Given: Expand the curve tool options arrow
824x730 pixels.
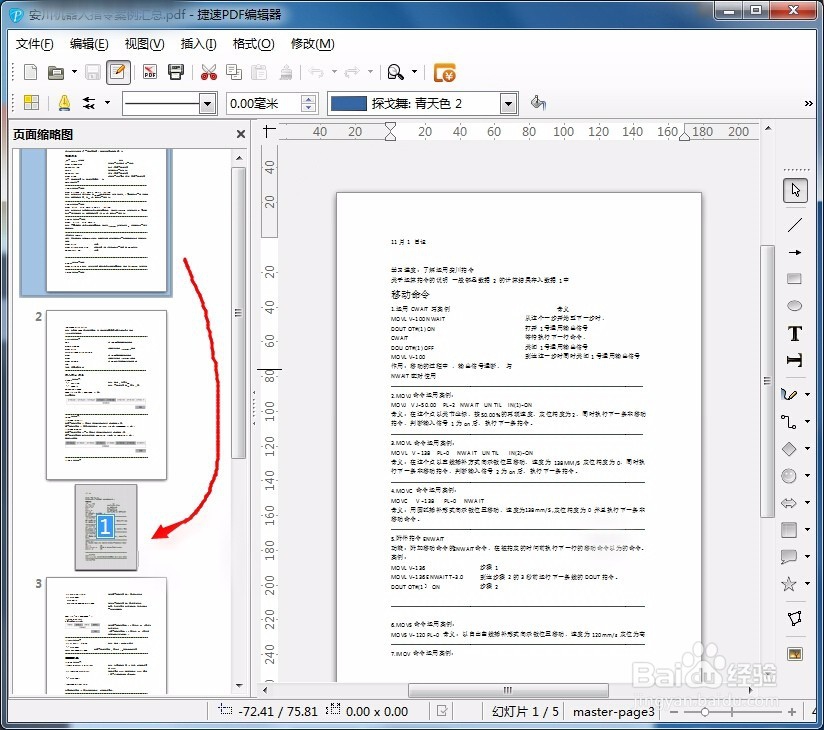Looking at the screenshot, I should (808, 394).
